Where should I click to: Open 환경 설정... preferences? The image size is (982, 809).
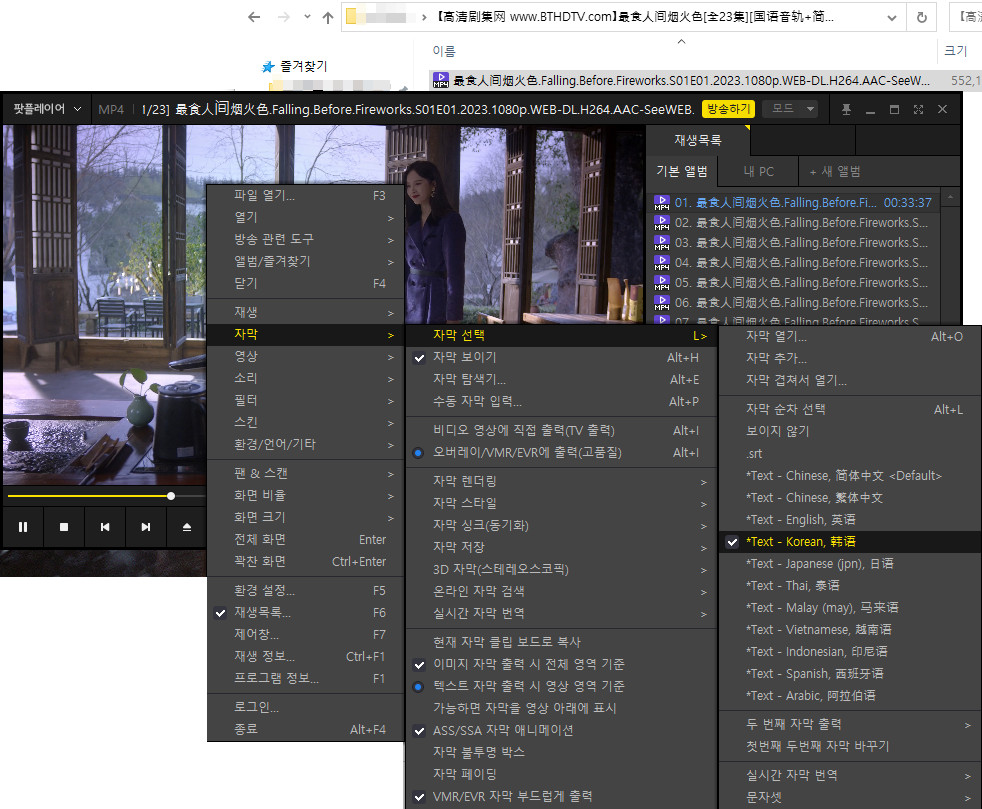[305, 591]
